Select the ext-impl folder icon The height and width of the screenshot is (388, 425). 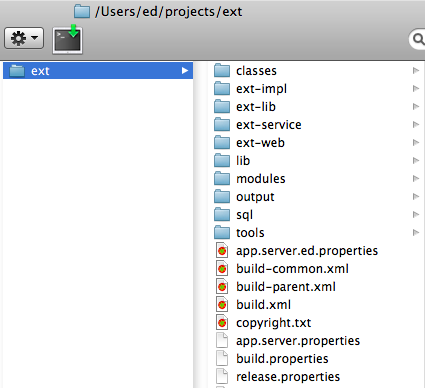tap(222, 89)
